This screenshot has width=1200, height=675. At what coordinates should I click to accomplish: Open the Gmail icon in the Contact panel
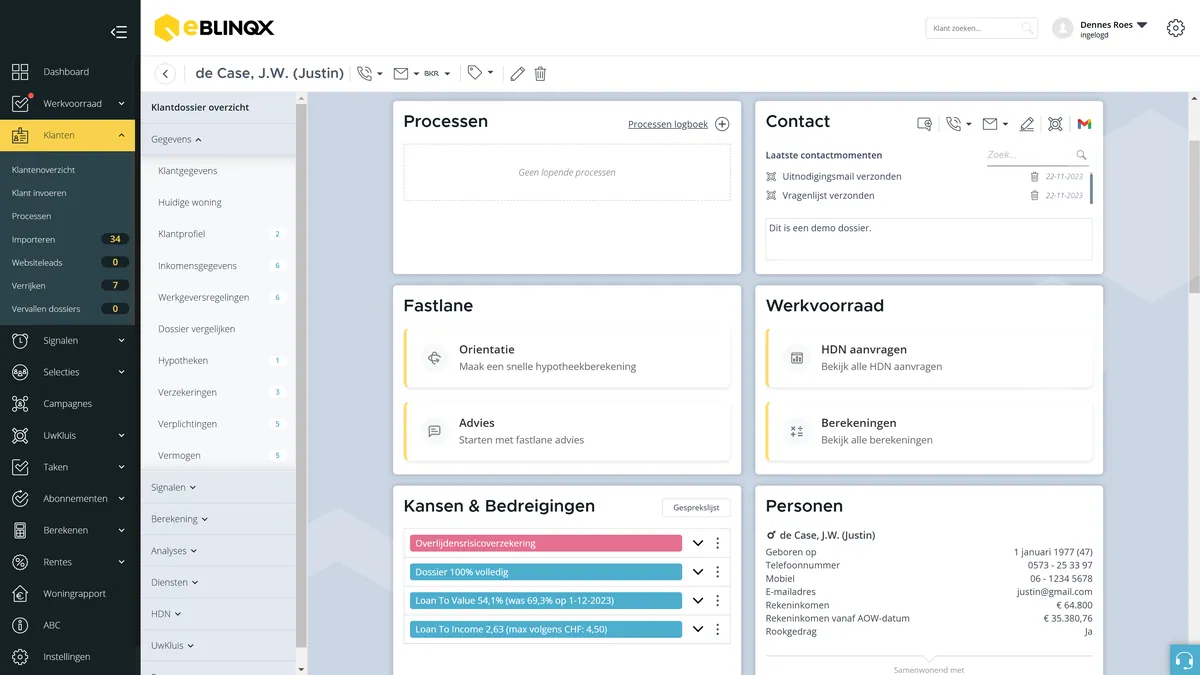(x=1084, y=124)
